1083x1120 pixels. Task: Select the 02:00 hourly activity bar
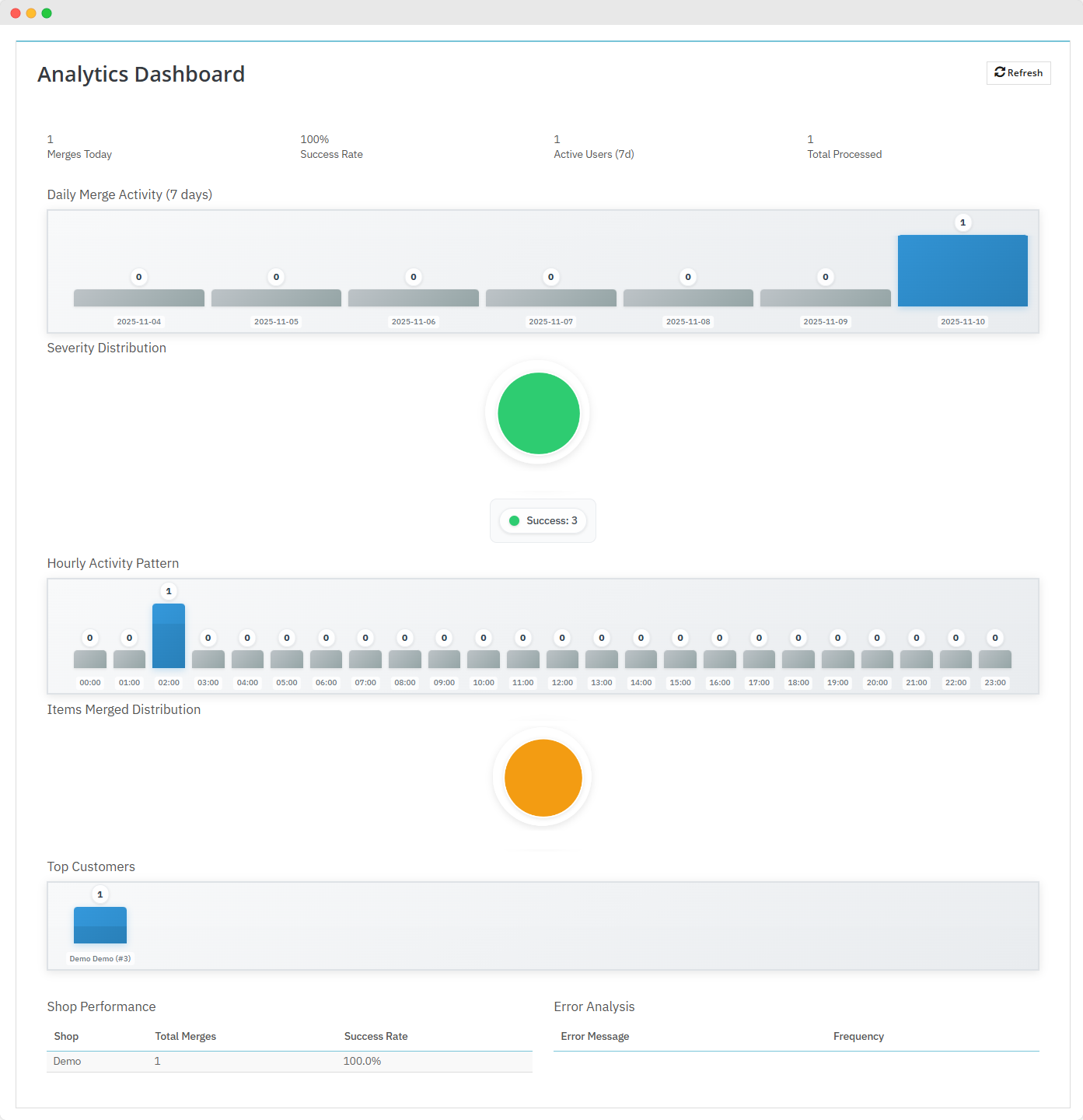point(169,636)
